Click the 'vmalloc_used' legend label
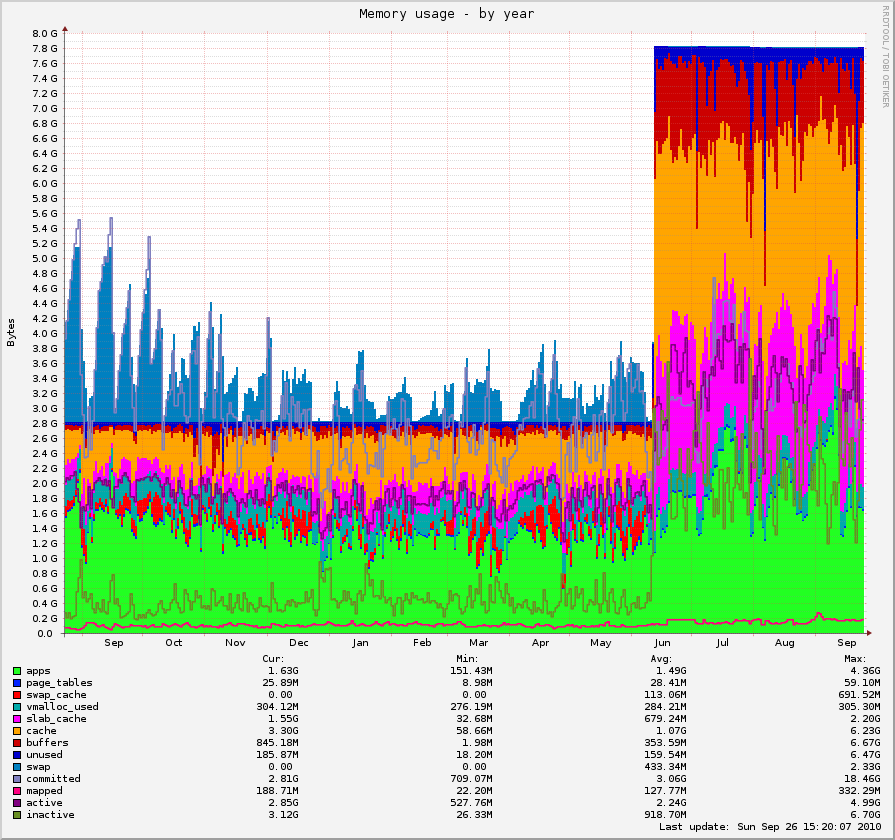Screen dimensions: 895x840 (62, 707)
